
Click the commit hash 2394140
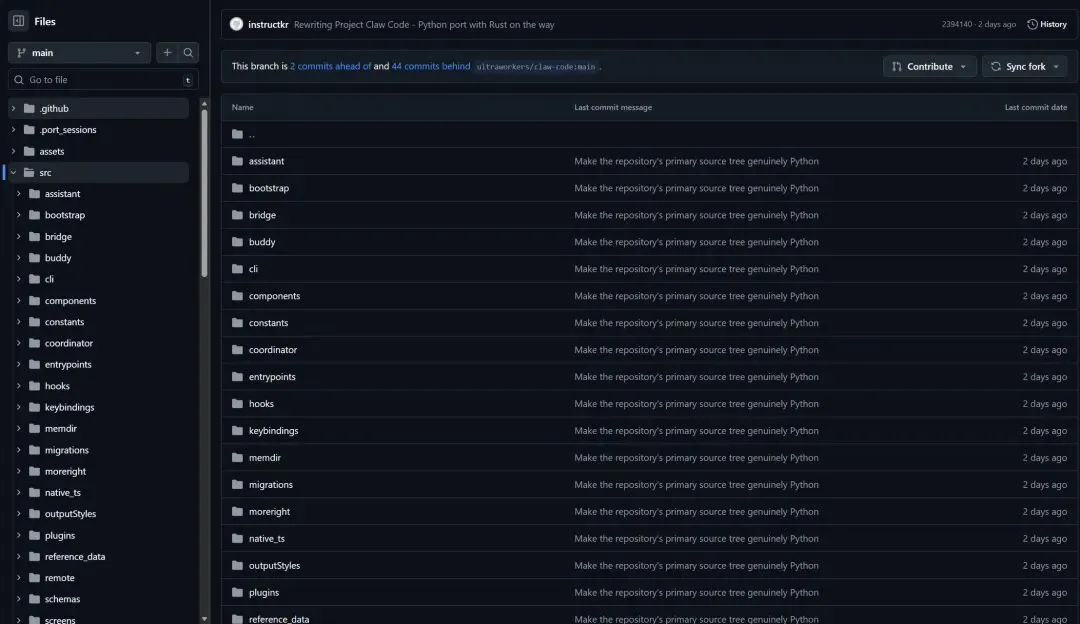[x=957, y=24]
